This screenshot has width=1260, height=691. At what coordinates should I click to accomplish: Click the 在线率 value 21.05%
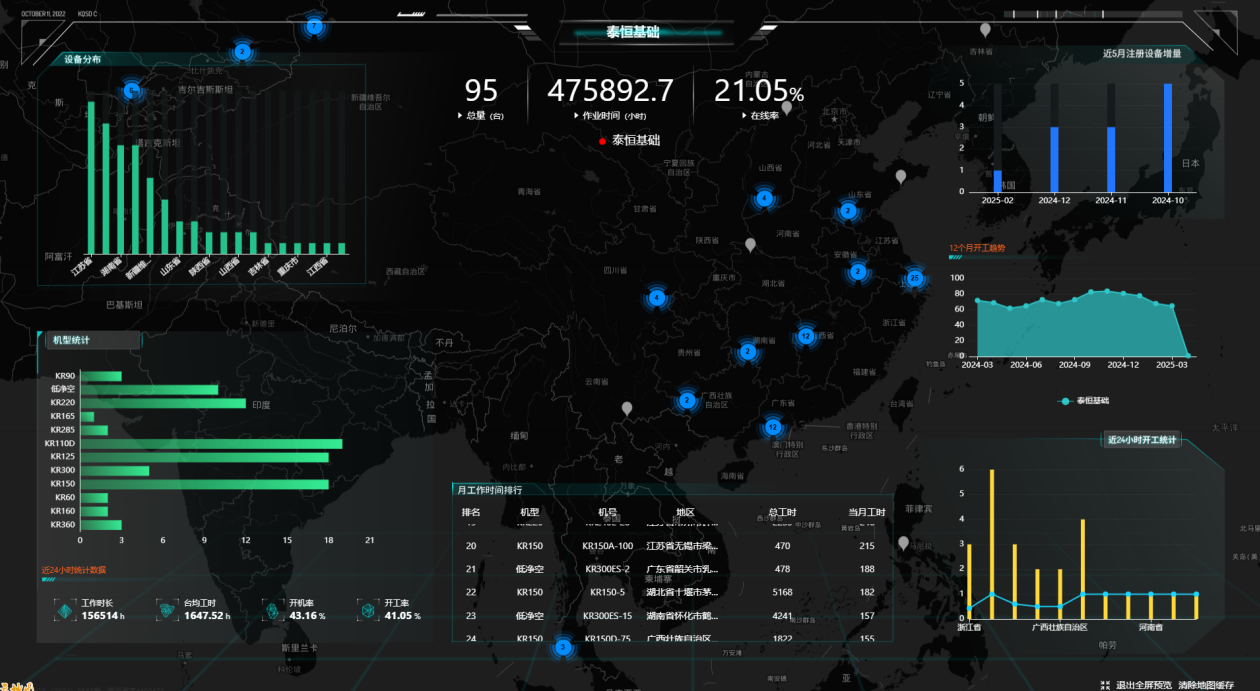click(759, 91)
